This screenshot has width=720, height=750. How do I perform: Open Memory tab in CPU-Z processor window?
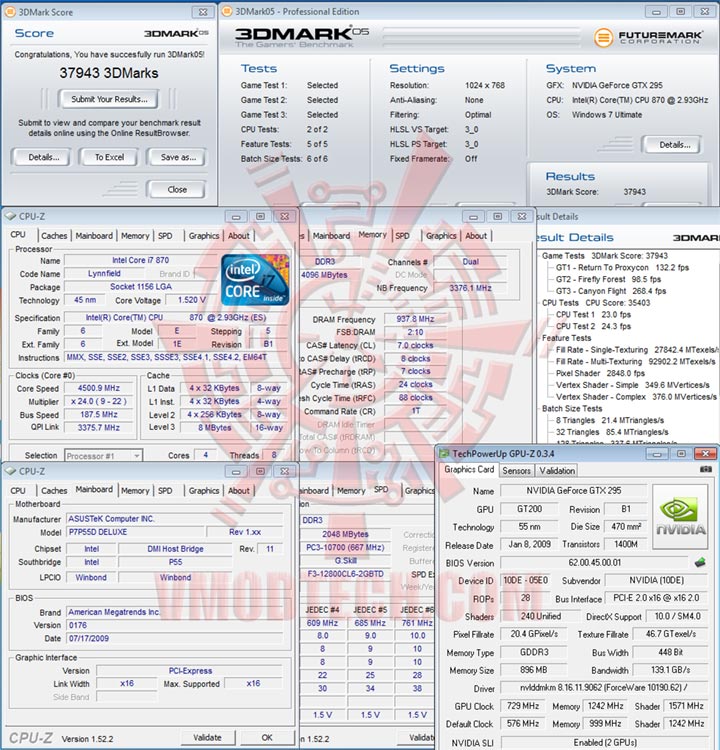tap(135, 236)
